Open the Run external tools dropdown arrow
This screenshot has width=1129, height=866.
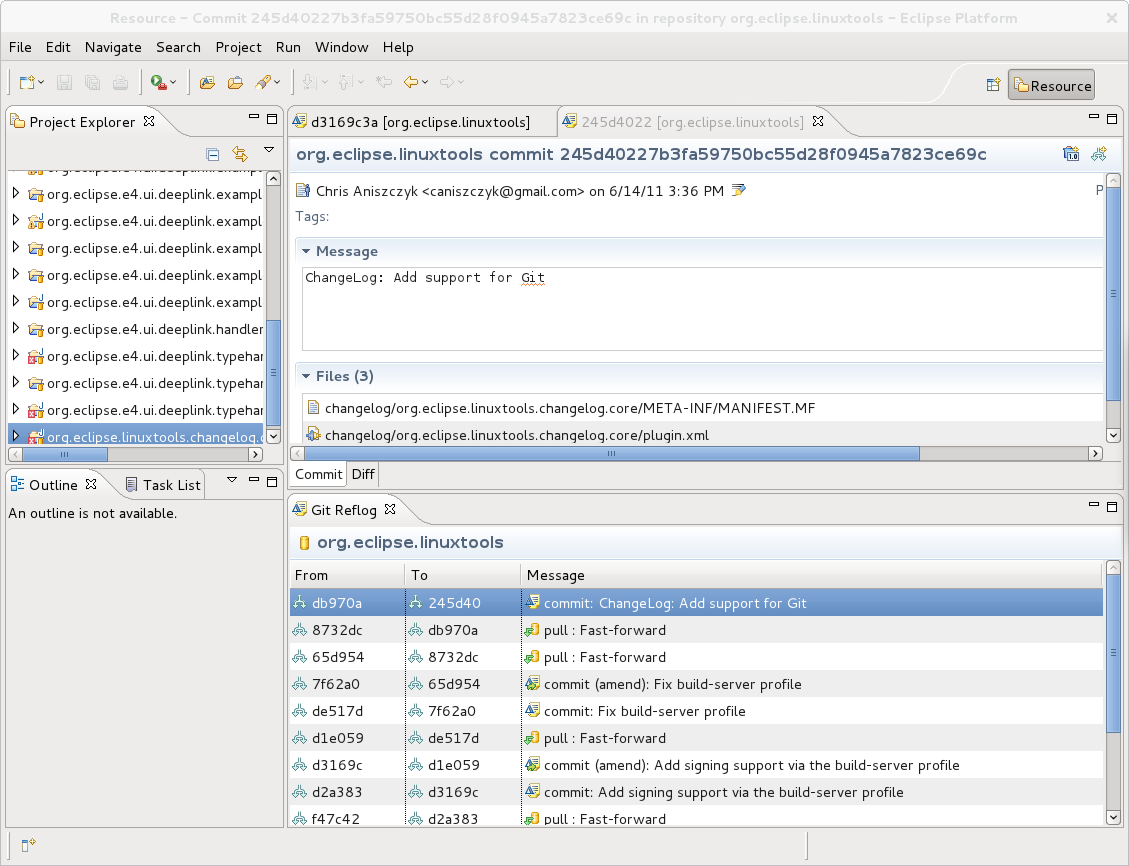coord(173,82)
